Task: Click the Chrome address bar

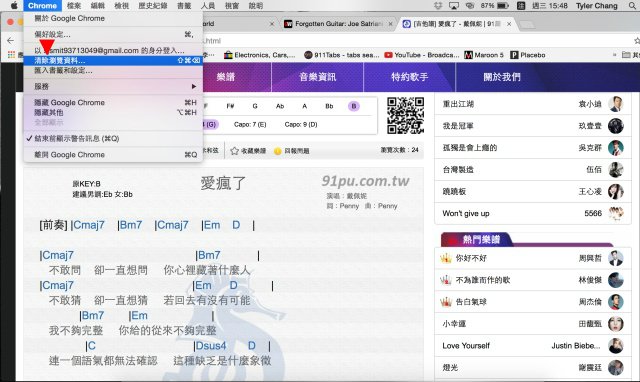Action: [416, 40]
